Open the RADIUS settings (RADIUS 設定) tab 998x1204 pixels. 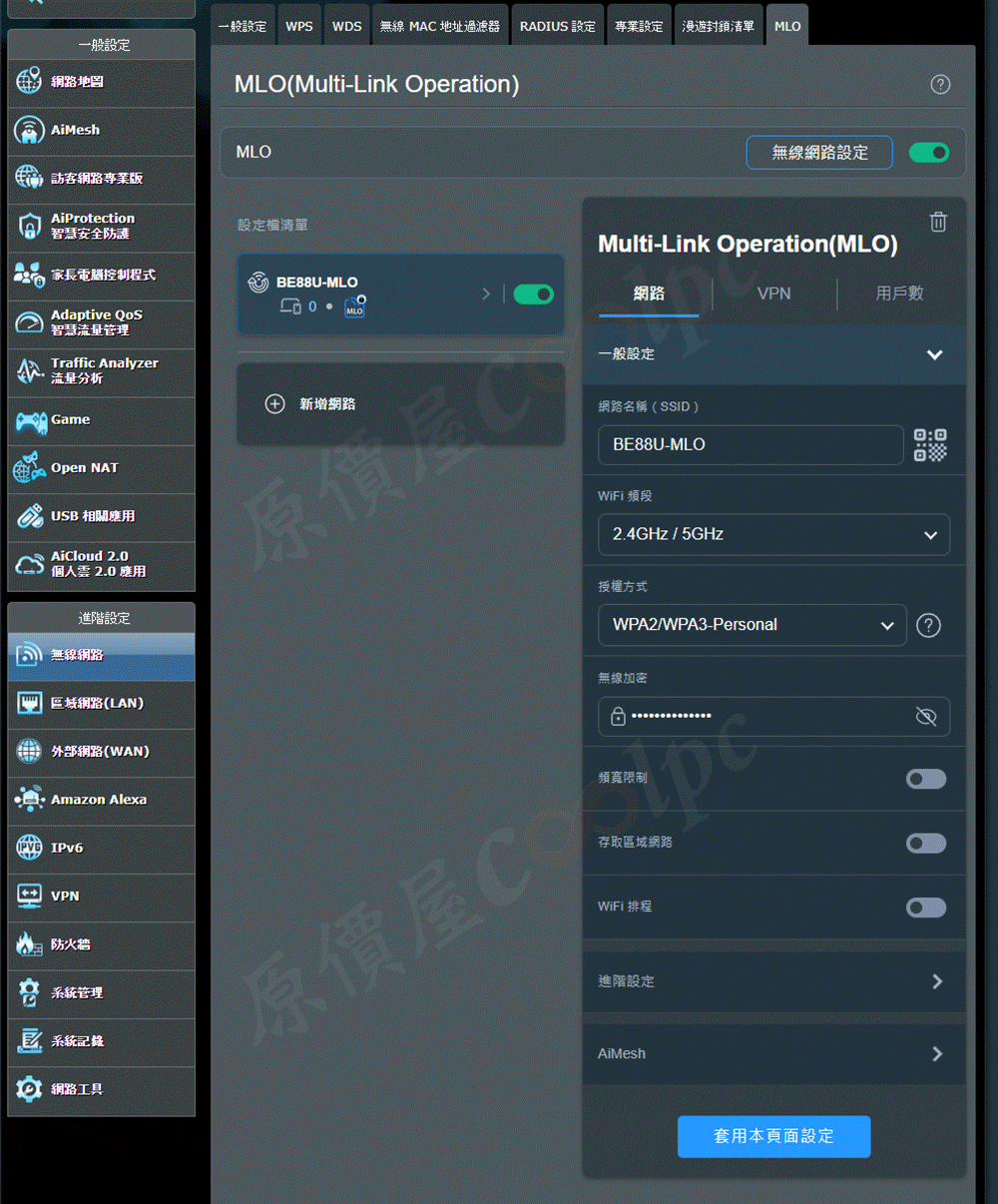point(558,26)
